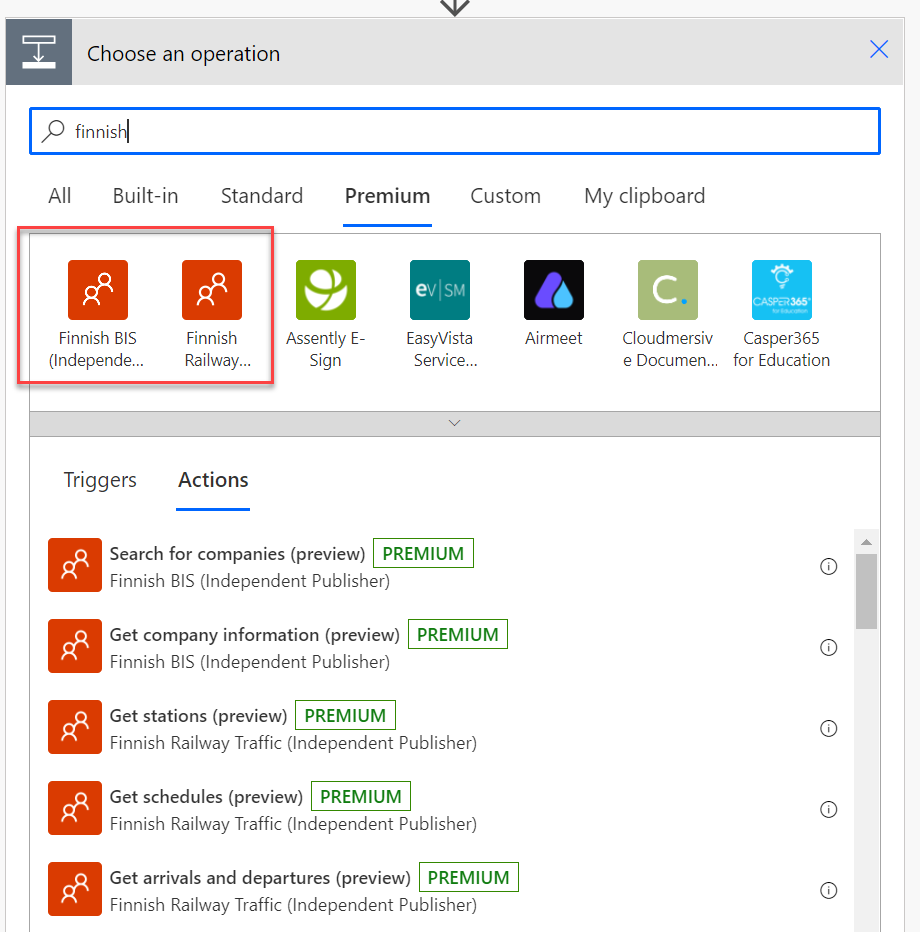
Task: Open the Assently E-Sign connector
Action: tap(325, 290)
